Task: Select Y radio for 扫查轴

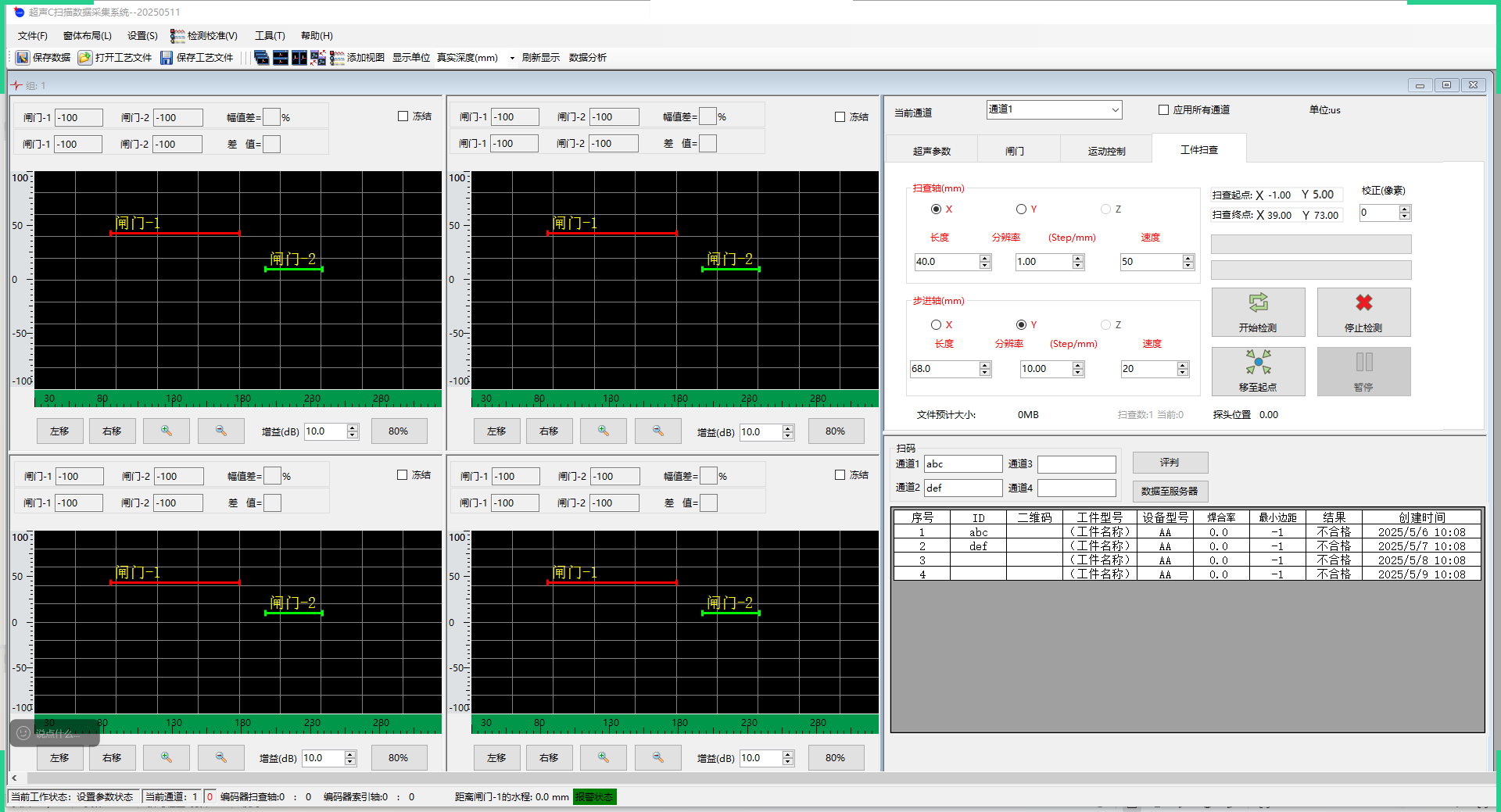Action: 1021,209
